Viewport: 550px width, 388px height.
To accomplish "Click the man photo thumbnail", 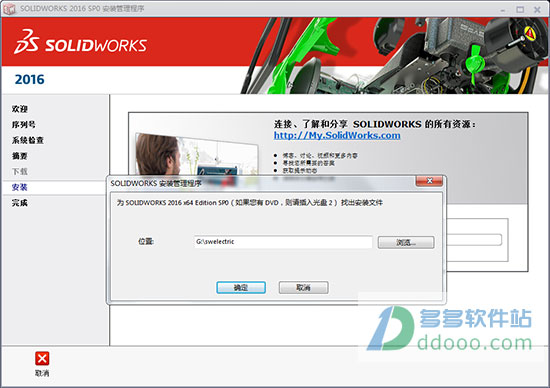I will coord(196,154).
